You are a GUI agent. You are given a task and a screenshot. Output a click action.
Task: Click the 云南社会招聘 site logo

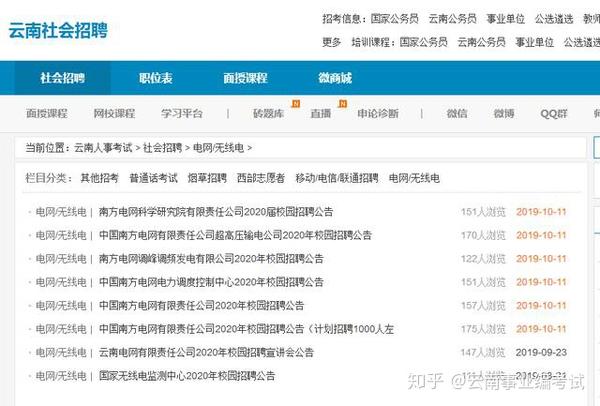(x=58, y=30)
